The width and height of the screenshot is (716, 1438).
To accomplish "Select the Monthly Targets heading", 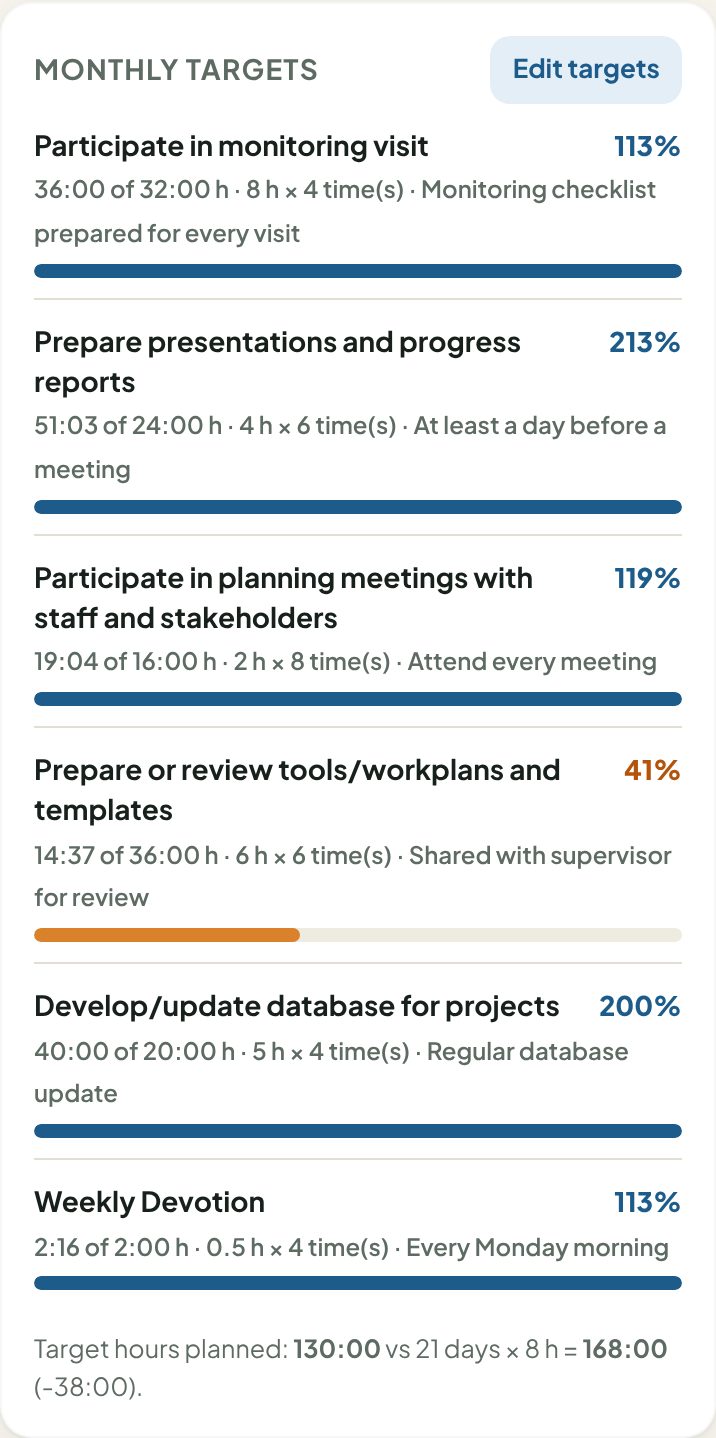I will pyautogui.click(x=176, y=70).
